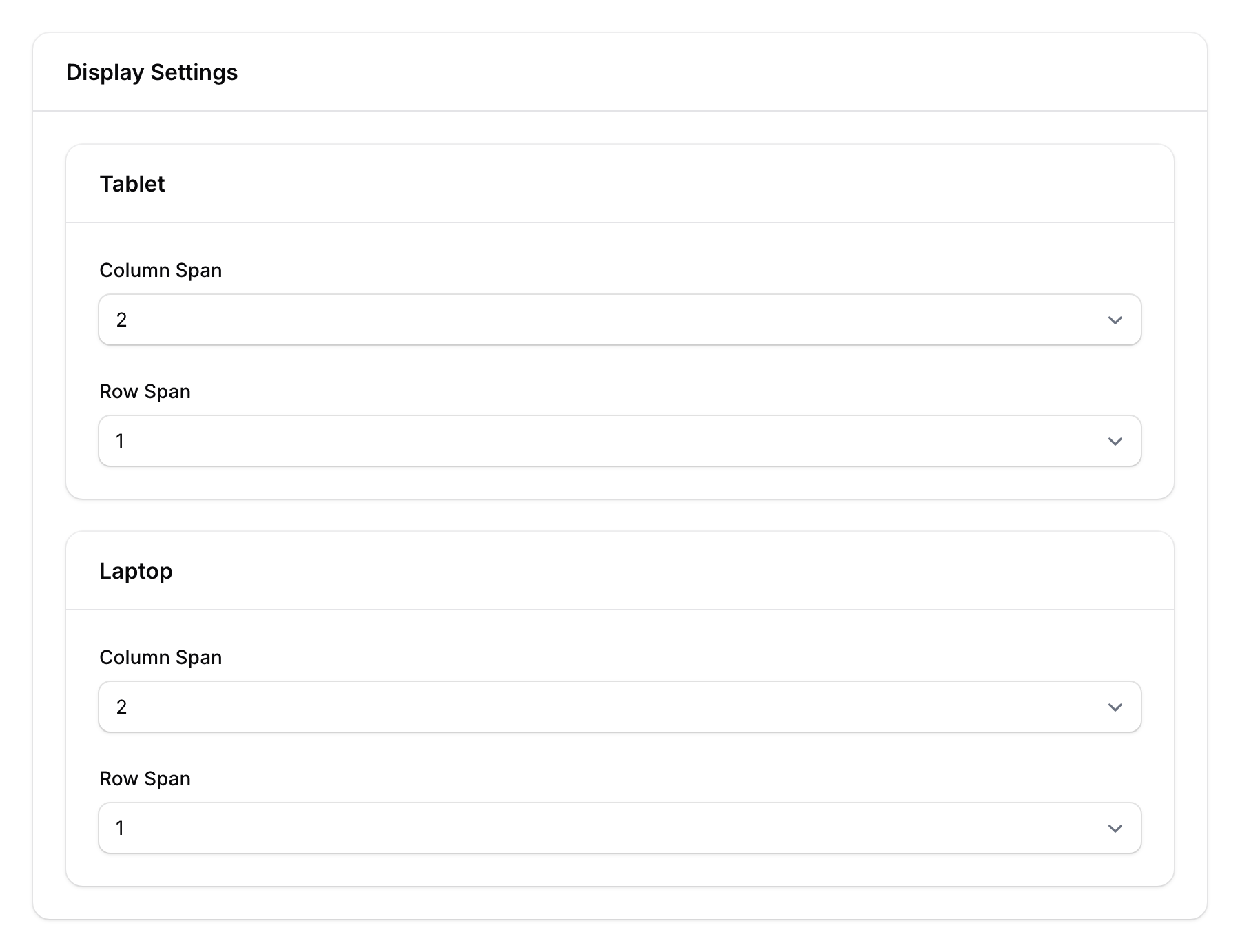This screenshot has height=952, width=1240.
Task: Click the Display Settings title
Action: [x=152, y=71]
